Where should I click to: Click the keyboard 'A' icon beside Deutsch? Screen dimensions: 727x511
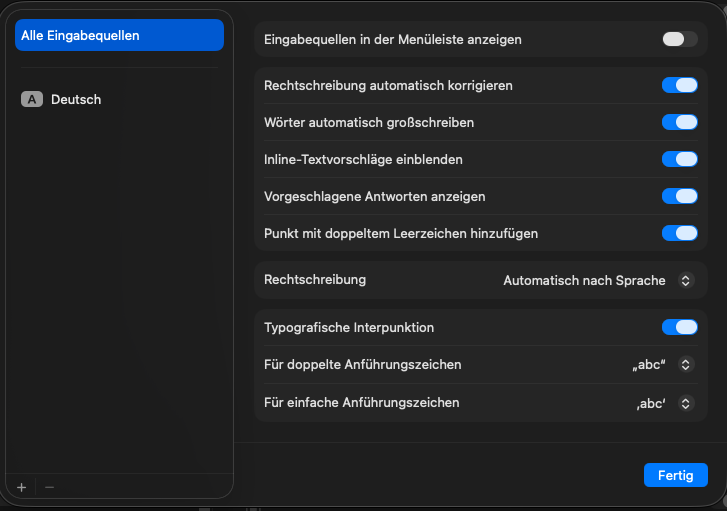click(32, 99)
